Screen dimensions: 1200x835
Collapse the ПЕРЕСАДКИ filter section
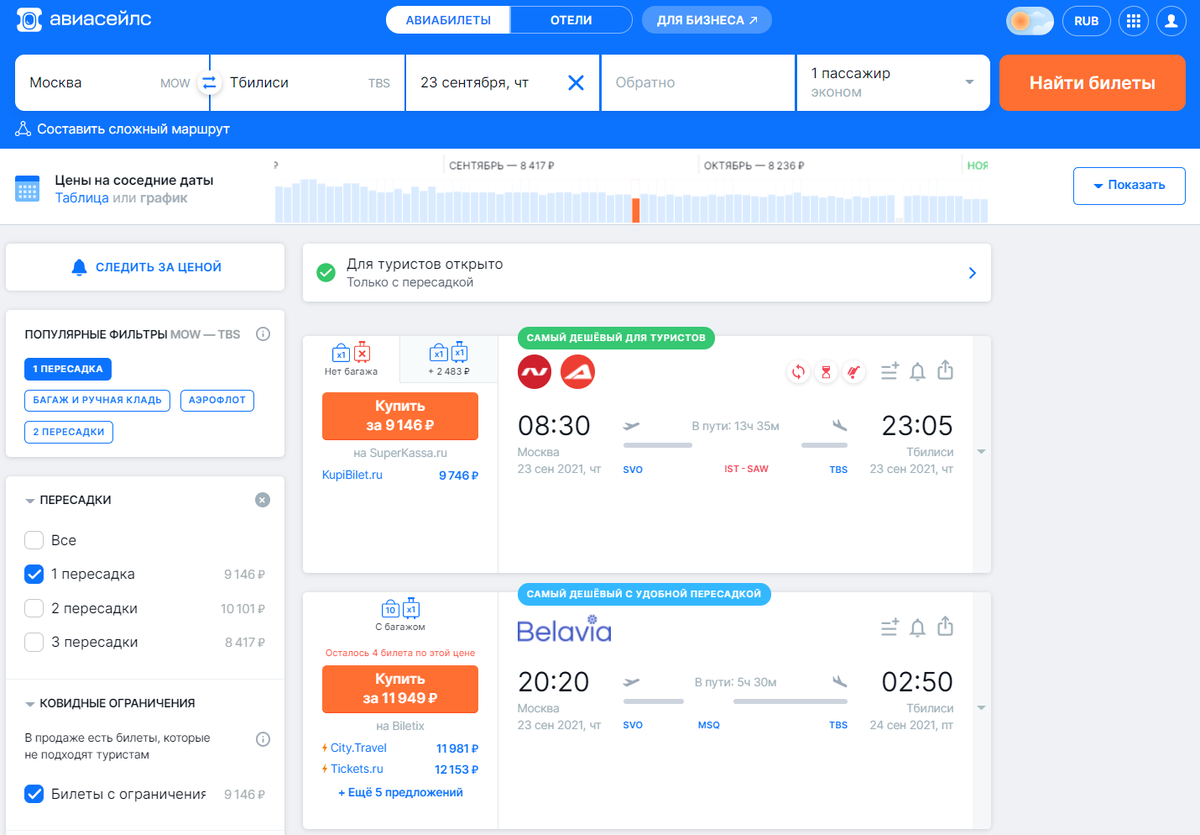point(31,500)
